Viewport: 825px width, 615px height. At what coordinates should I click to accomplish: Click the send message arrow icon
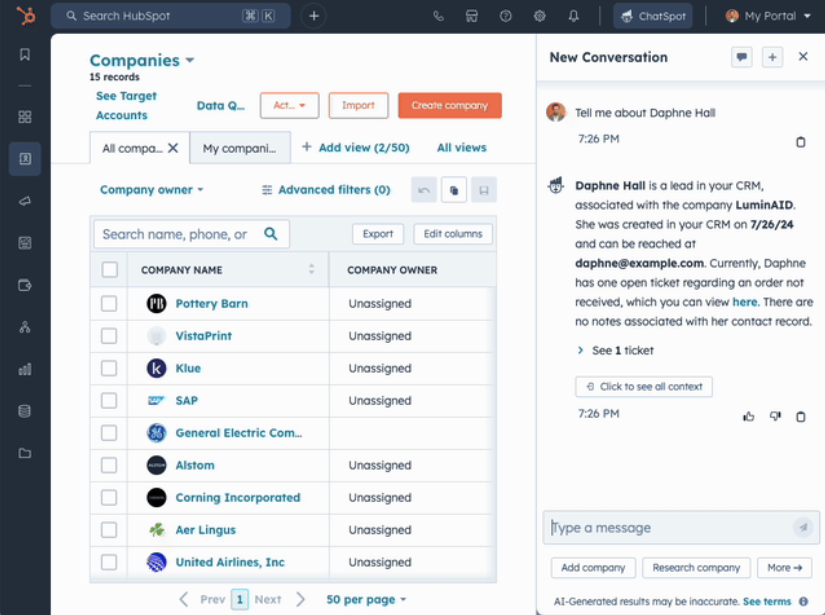(x=803, y=527)
